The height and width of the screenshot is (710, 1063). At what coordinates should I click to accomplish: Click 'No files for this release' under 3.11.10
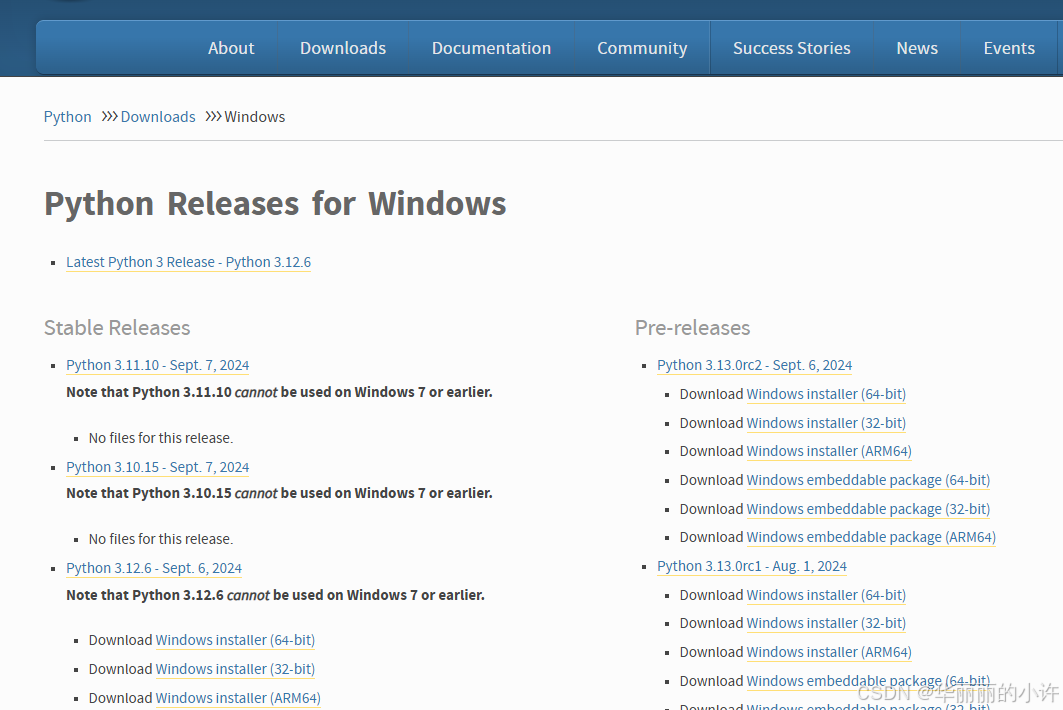pos(161,438)
